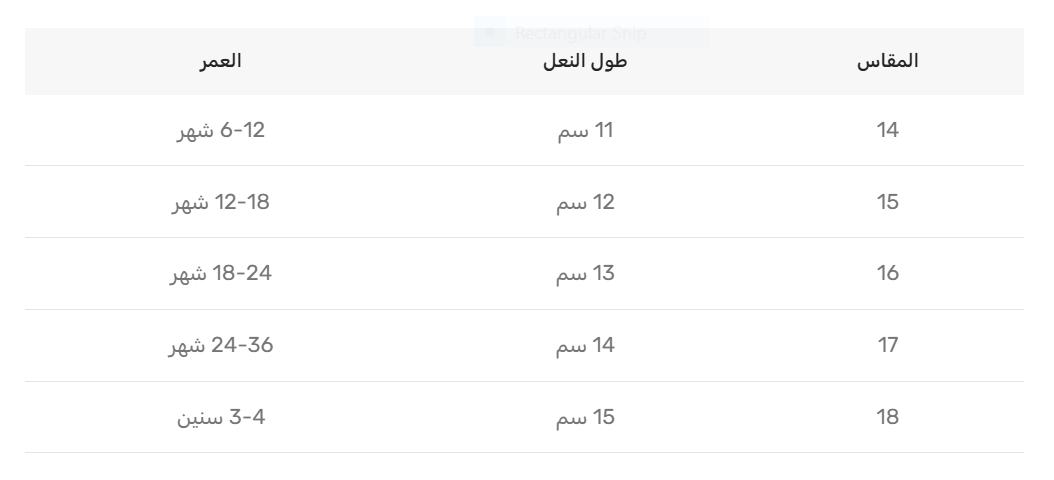Screen dimensions: 1054x480
Task: Click the 6-12 شهر age cell
Action: tap(220, 130)
